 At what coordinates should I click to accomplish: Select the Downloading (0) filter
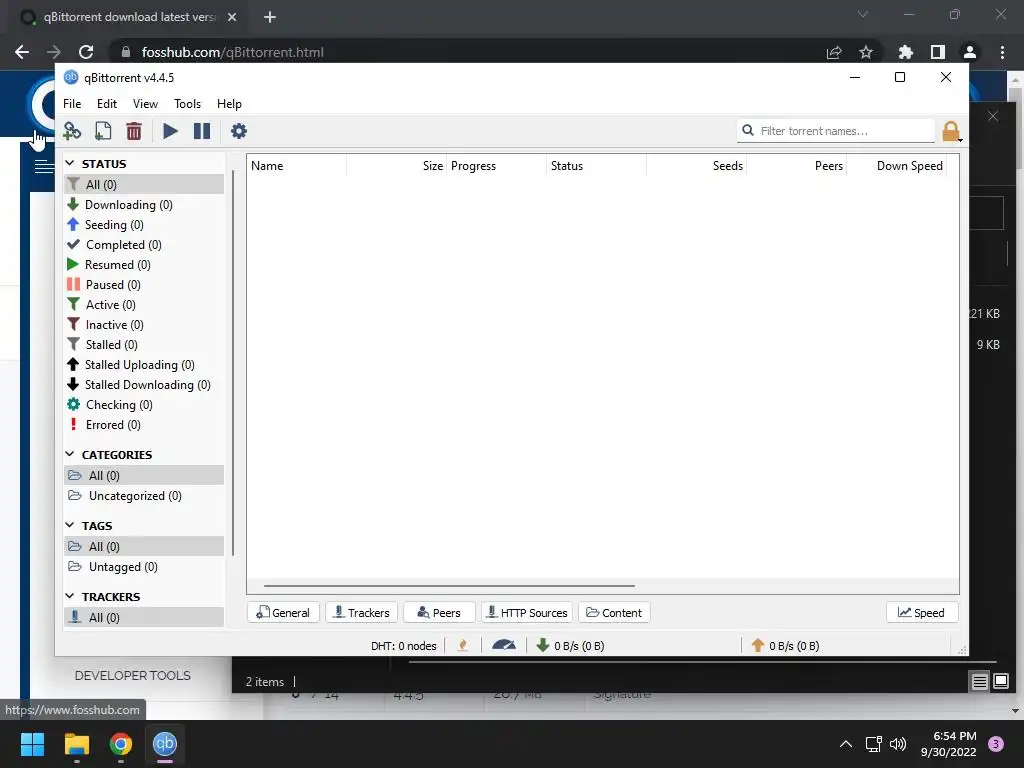[144, 204]
